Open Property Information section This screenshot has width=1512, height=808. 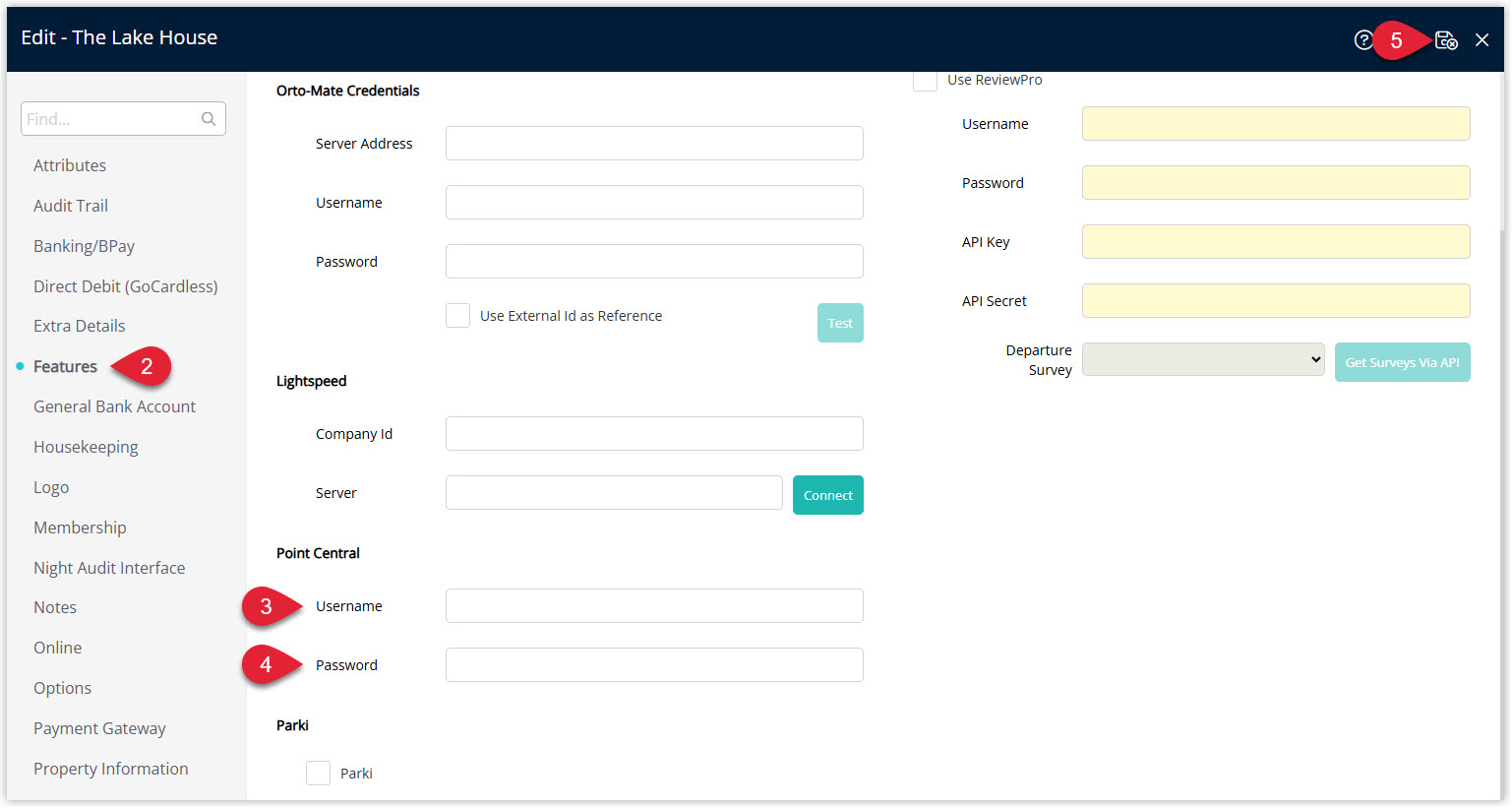click(111, 769)
